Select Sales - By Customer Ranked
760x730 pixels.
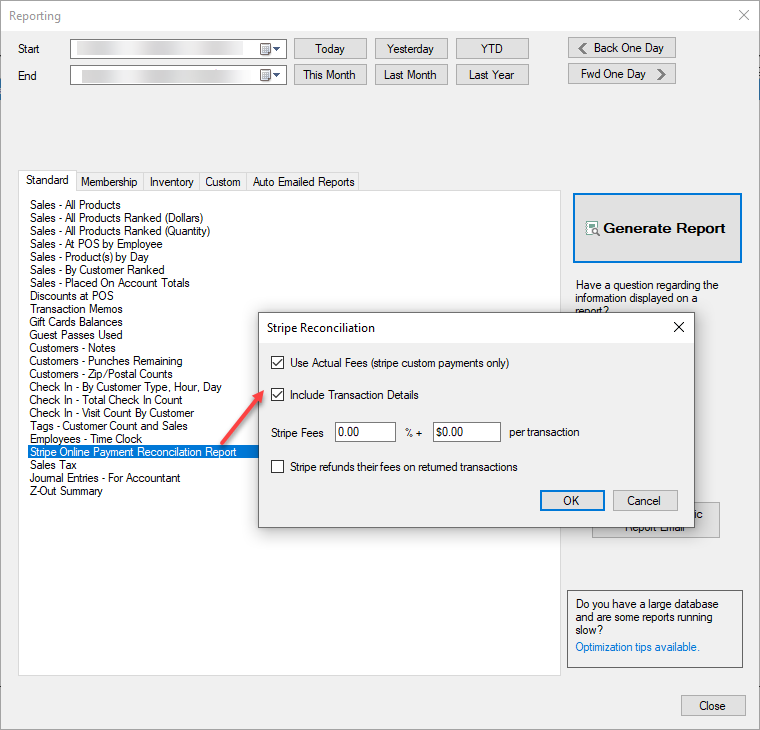click(97, 270)
